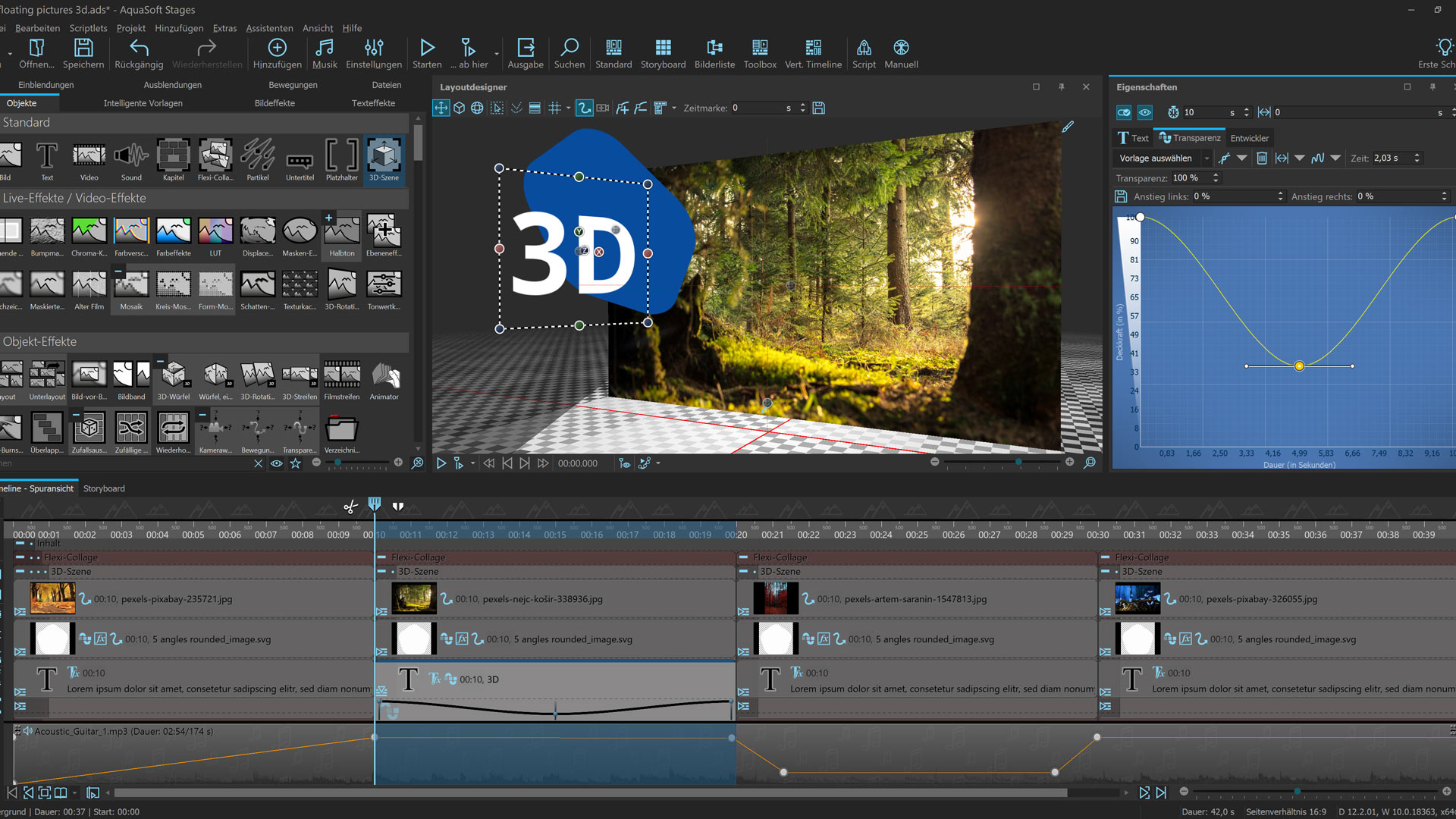
Task: Increase the Transparenz value with its stepper
Action: 1216,174
